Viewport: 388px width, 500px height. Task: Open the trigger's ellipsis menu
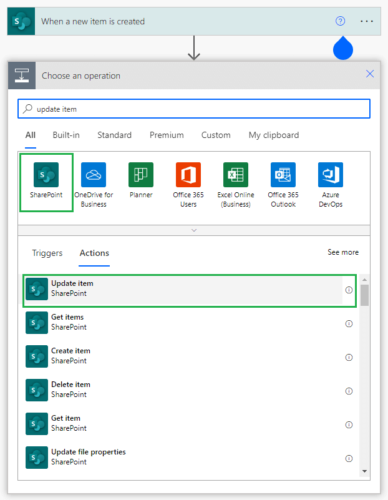point(367,21)
